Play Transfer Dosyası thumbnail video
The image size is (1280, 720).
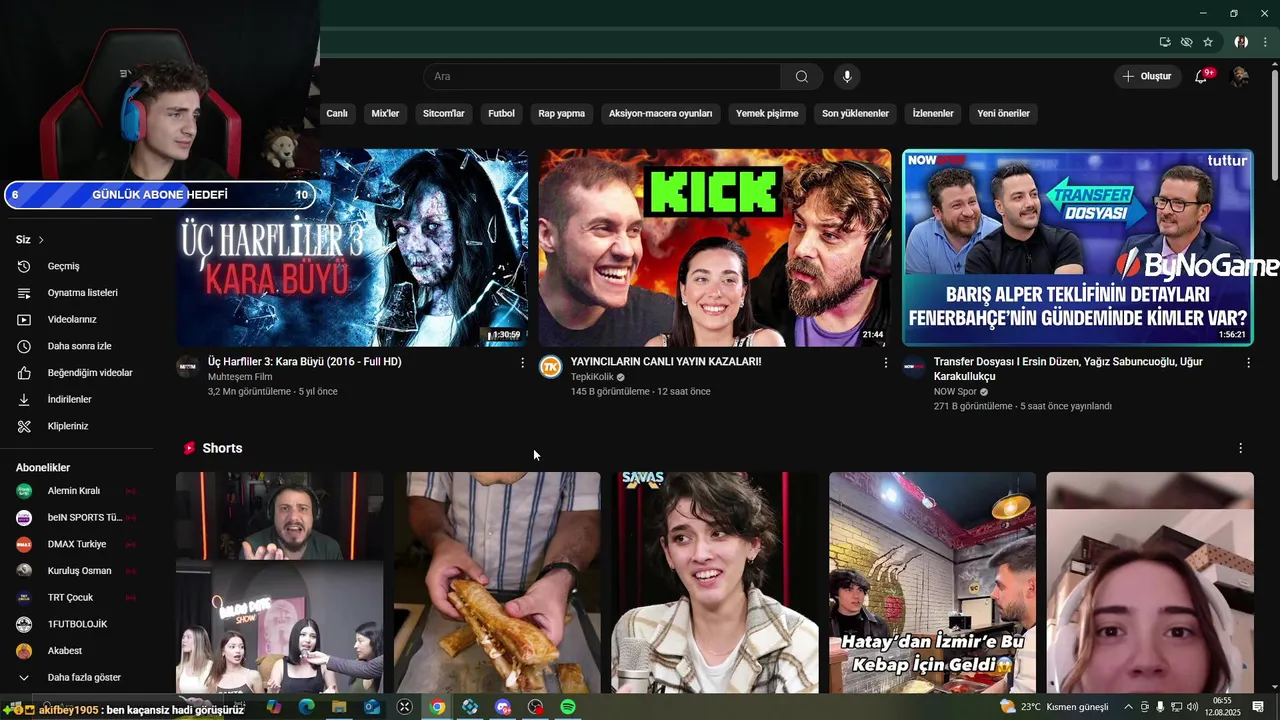(1077, 248)
